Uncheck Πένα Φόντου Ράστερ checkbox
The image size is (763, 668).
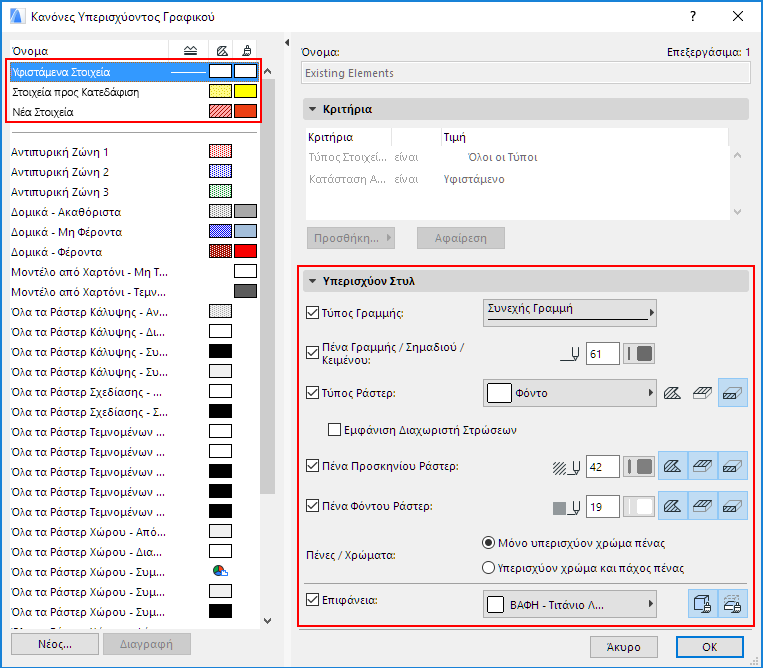(312, 506)
